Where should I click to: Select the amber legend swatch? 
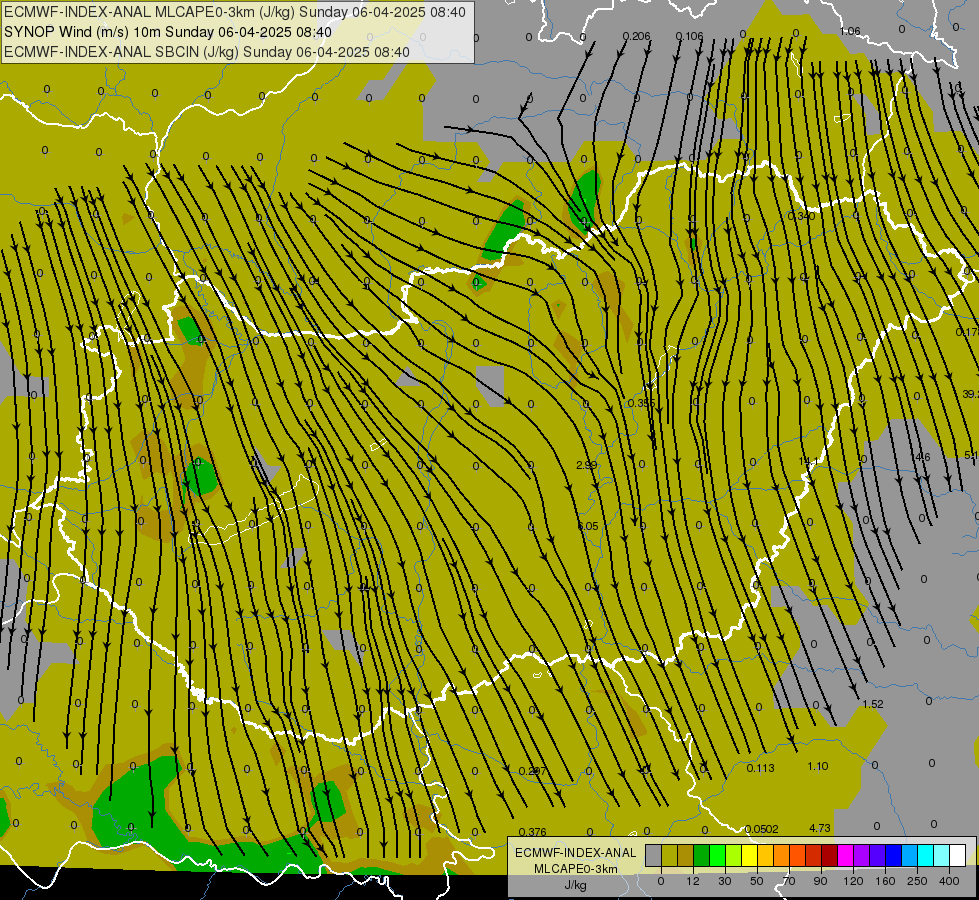tap(765, 855)
